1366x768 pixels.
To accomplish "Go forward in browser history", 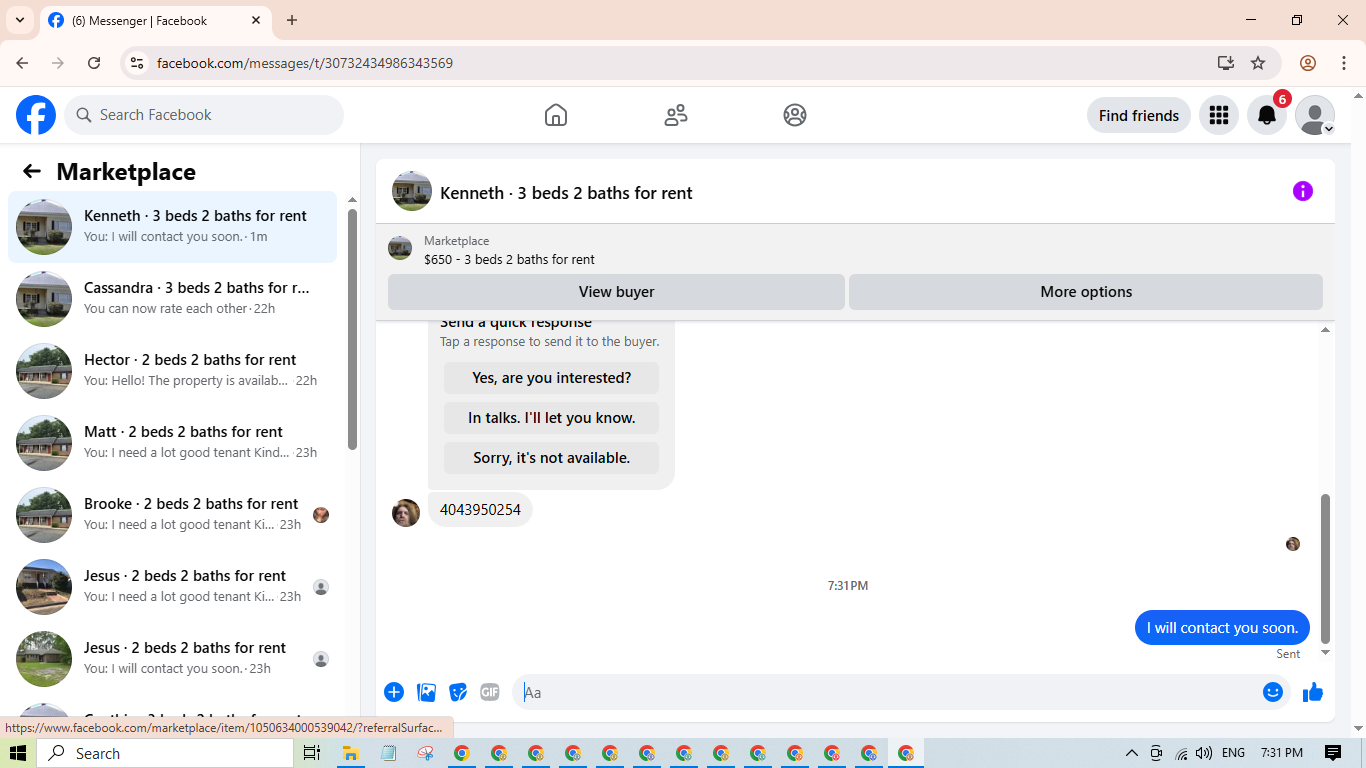I will 58,63.
